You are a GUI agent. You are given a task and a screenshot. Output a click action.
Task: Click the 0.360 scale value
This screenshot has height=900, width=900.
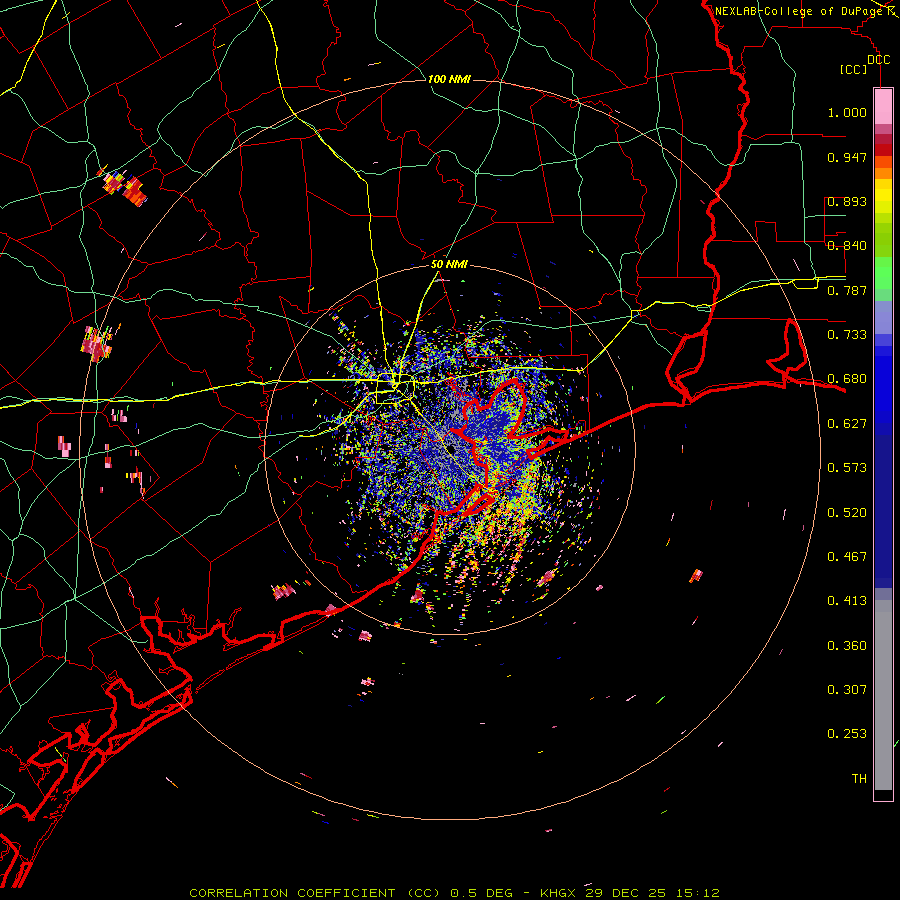pos(847,646)
